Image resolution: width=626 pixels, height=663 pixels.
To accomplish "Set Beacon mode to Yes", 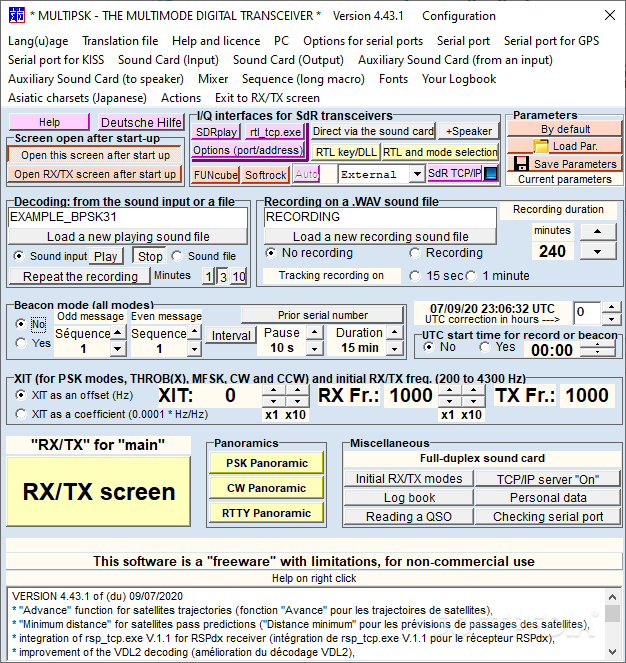I will point(21,343).
